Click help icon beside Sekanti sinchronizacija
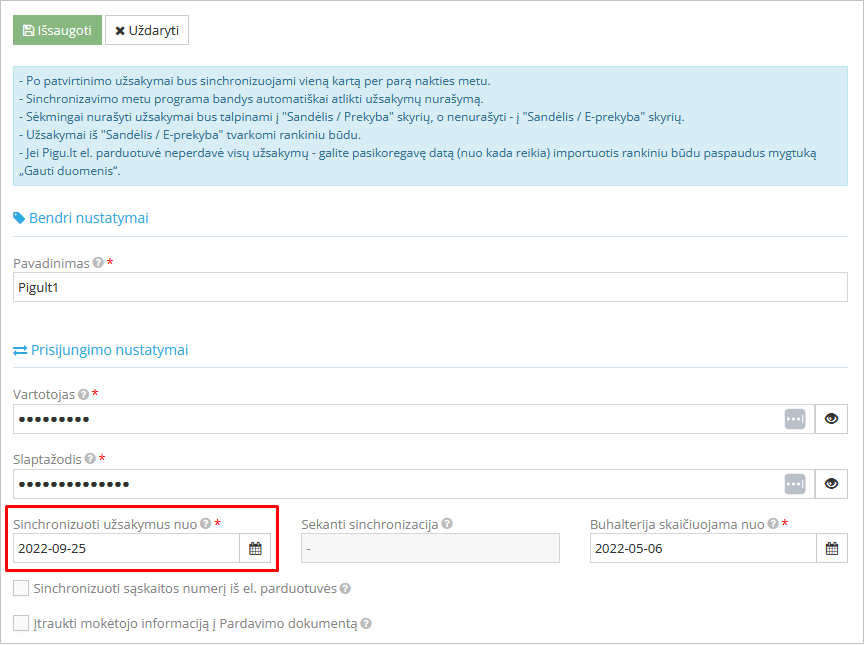864x645 pixels. (x=447, y=523)
